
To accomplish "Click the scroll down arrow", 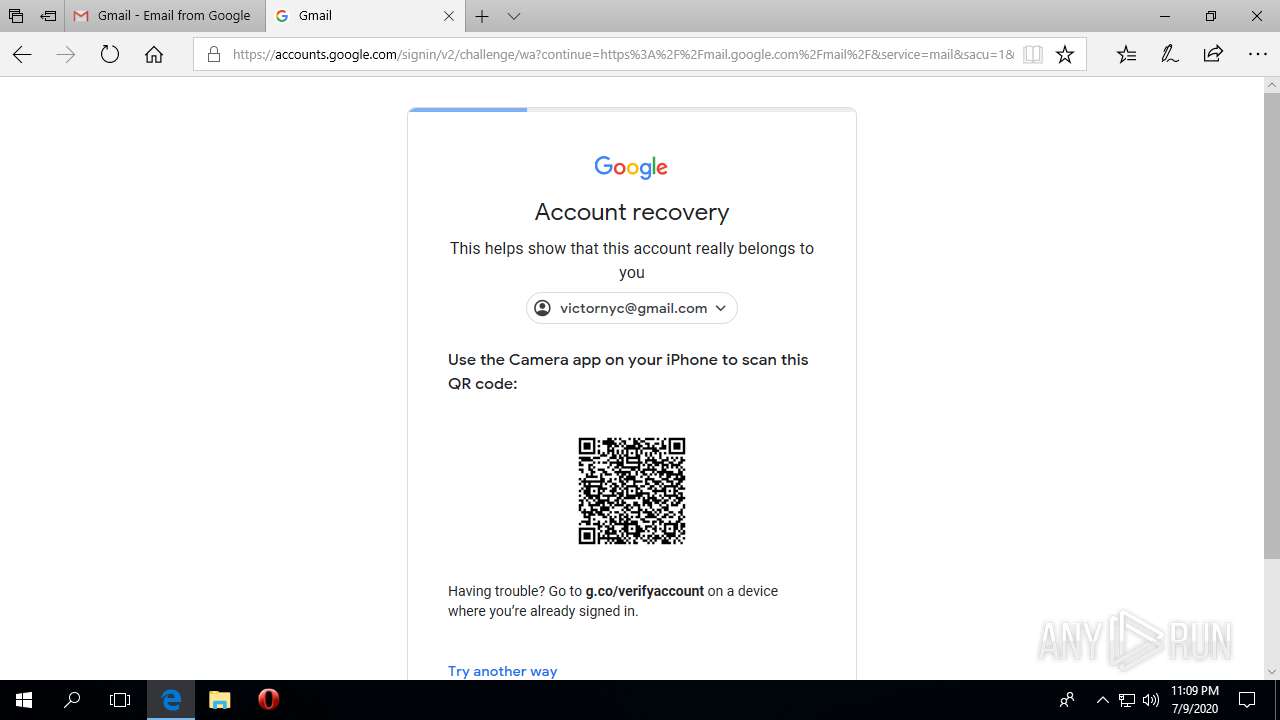I will tap(1272, 671).
